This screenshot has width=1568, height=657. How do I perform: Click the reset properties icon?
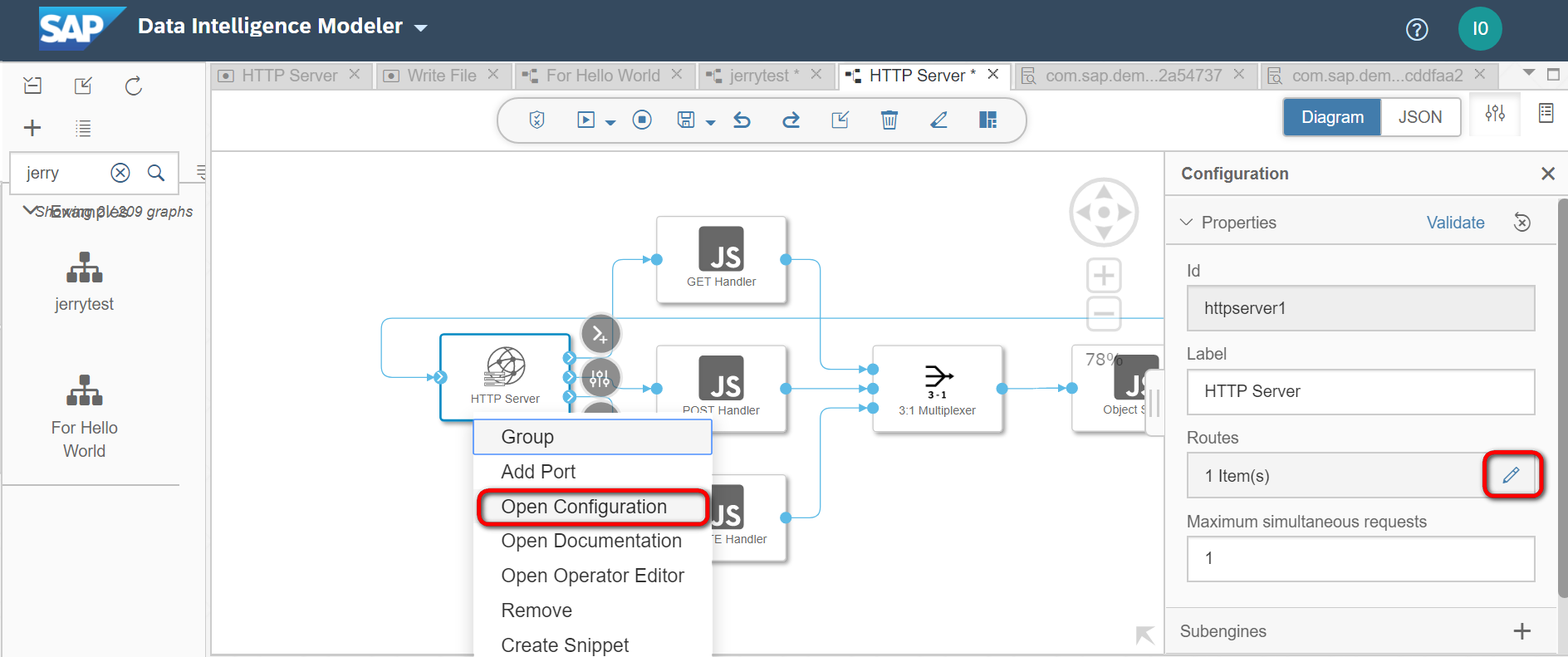point(1522,222)
